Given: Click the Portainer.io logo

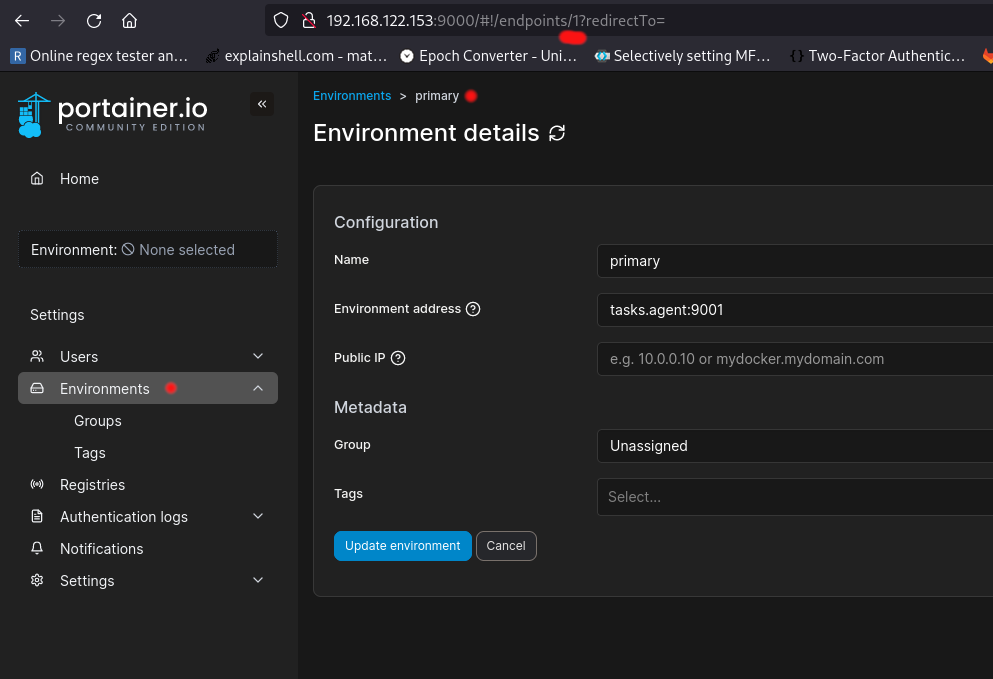Looking at the screenshot, I should pos(113,115).
